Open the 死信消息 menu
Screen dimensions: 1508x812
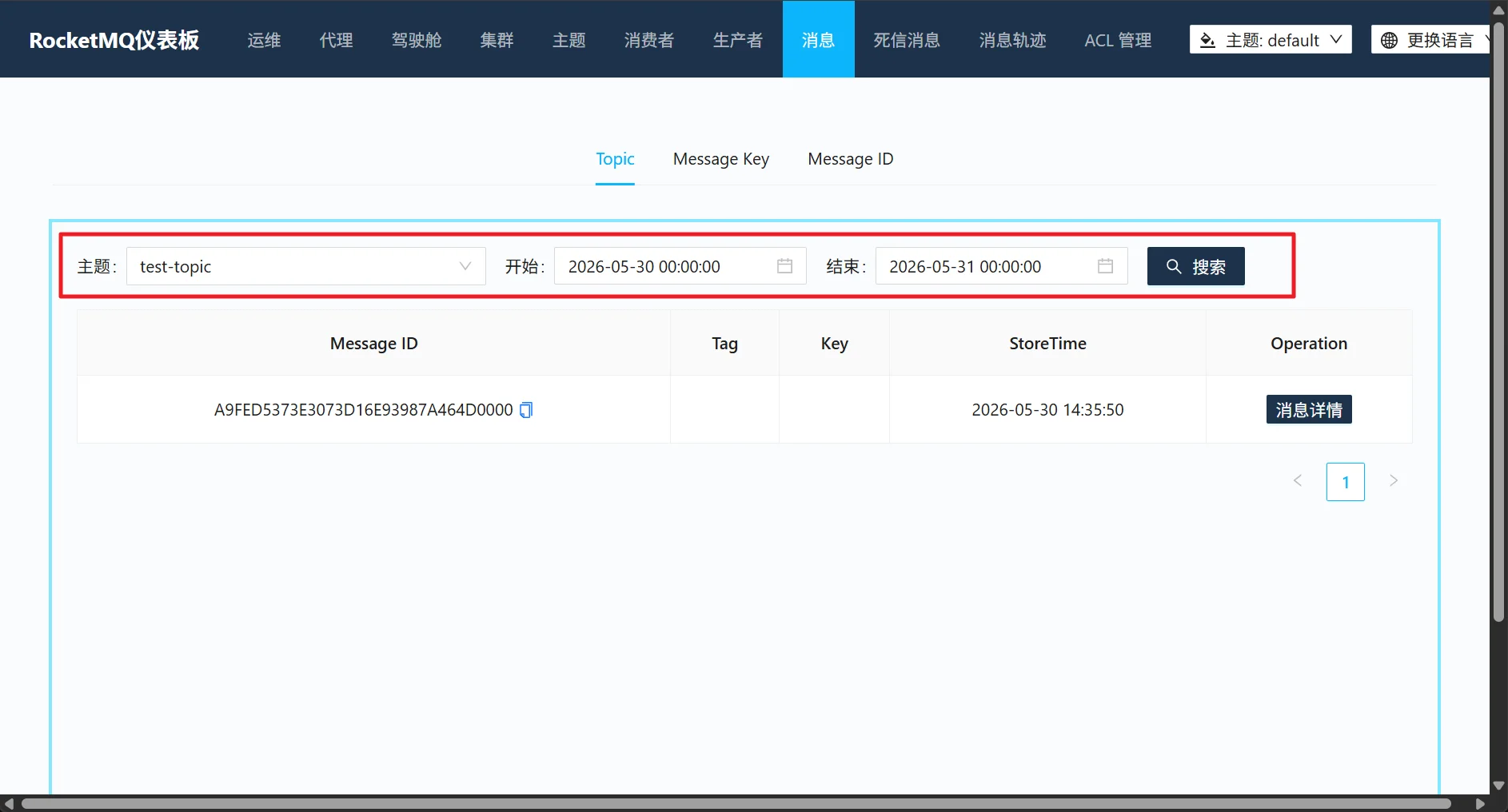pyautogui.click(x=907, y=39)
